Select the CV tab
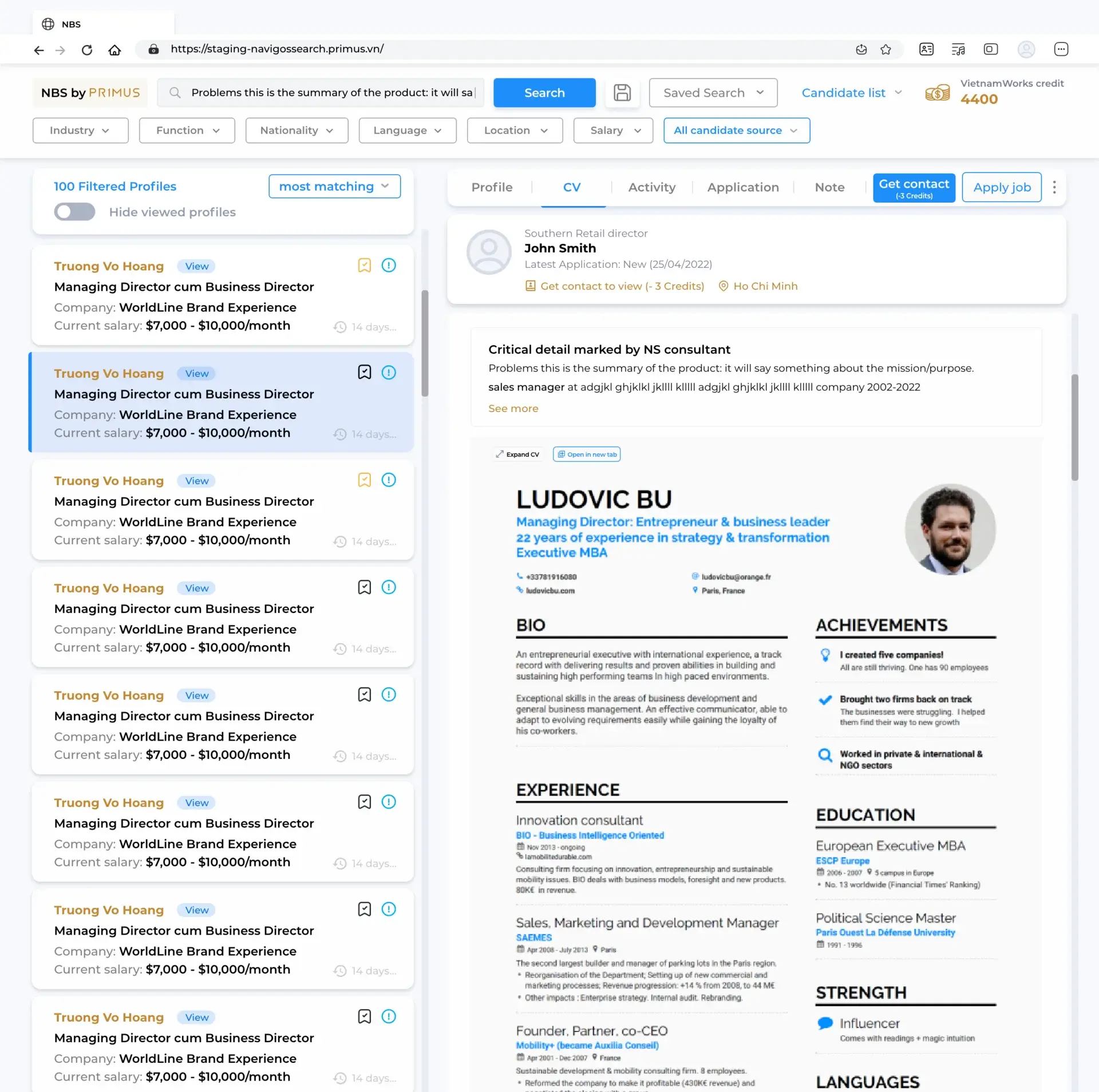Image resolution: width=1099 pixels, height=1092 pixels. click(x=572, y=187)
